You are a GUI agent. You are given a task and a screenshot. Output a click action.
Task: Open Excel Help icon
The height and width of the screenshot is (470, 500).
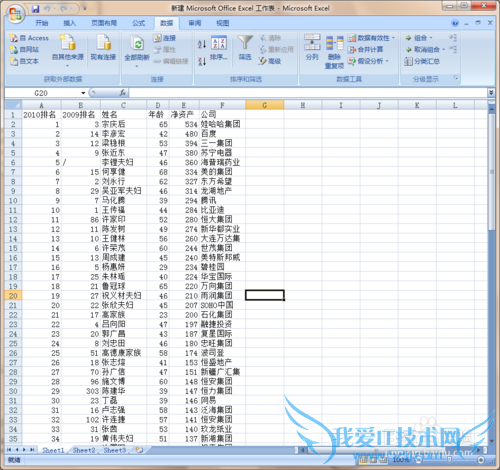[455, 23]
